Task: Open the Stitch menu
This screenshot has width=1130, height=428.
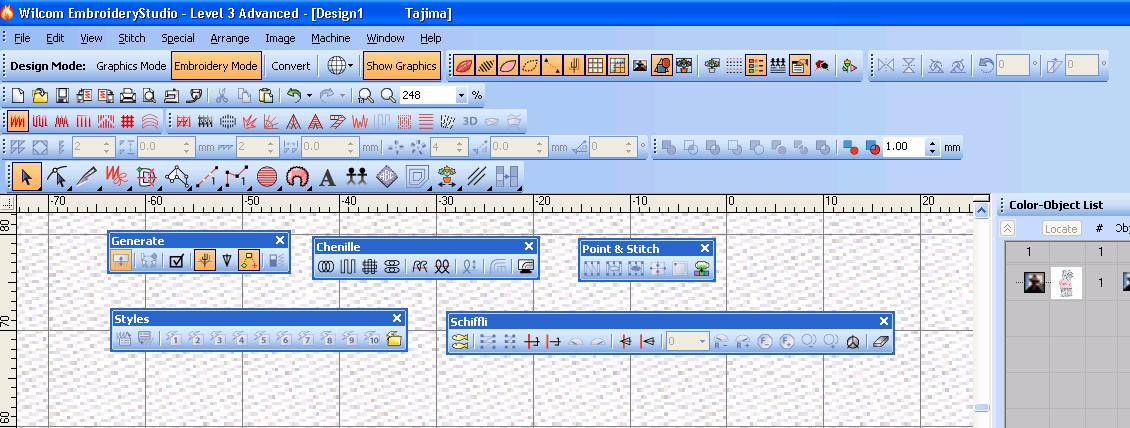Action: point(132,38)
